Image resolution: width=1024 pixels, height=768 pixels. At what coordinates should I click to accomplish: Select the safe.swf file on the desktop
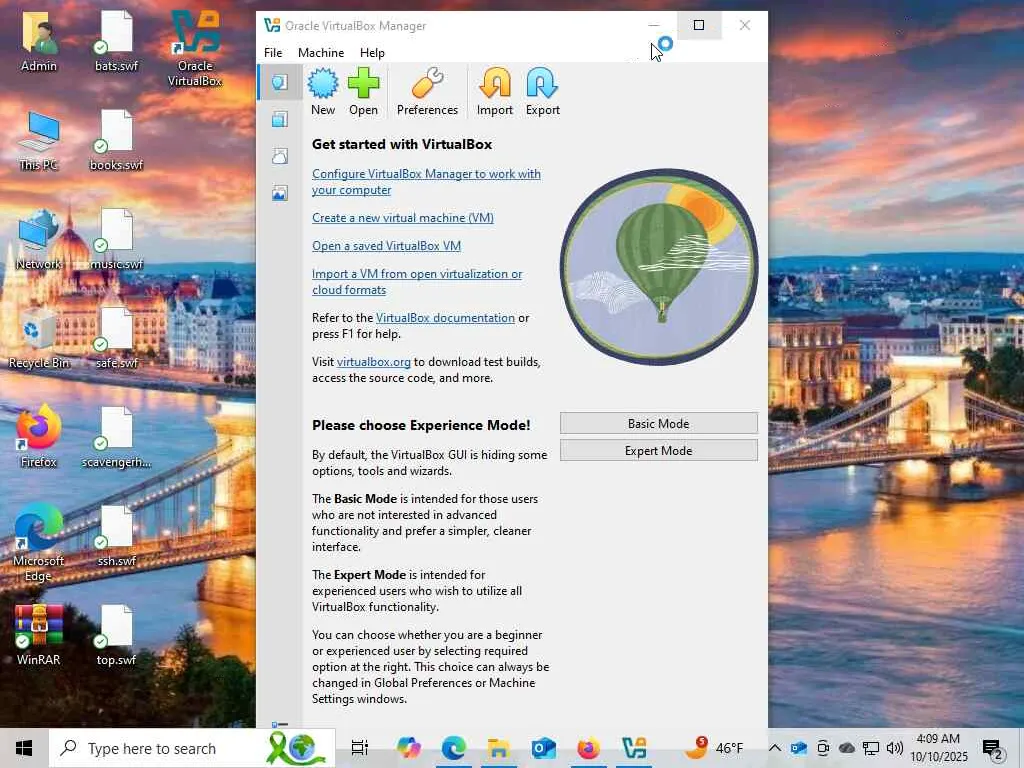coord(116,338)
